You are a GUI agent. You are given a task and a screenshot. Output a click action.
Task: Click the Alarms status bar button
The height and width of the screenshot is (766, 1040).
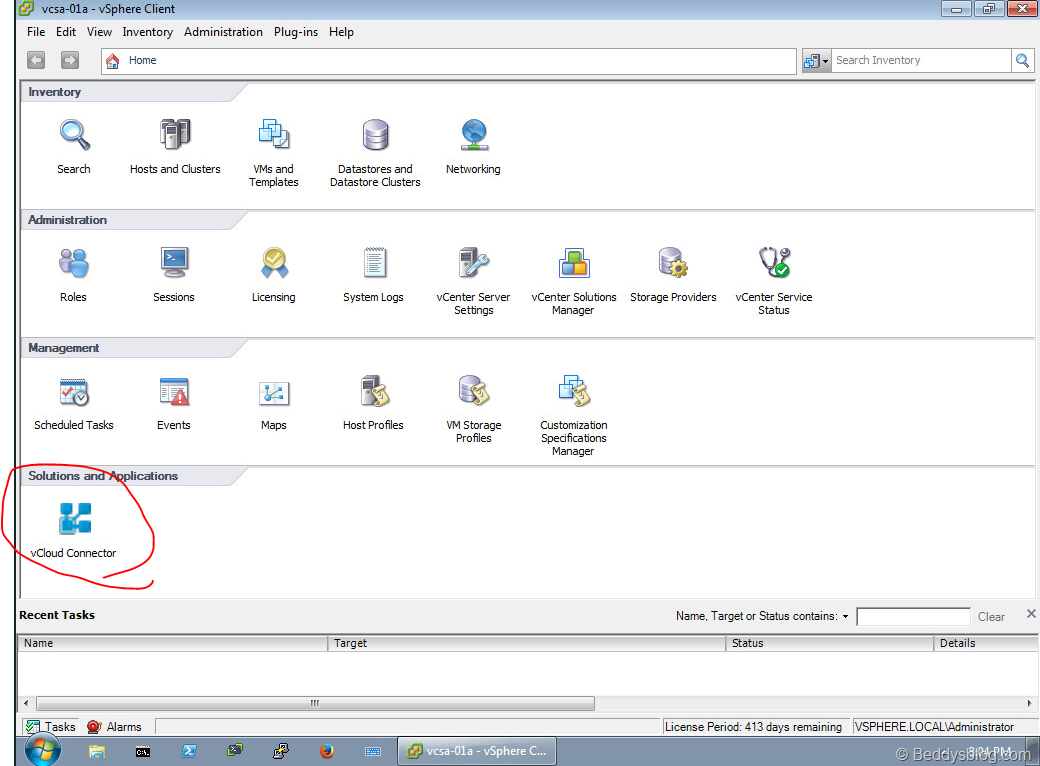coord(114,727)
